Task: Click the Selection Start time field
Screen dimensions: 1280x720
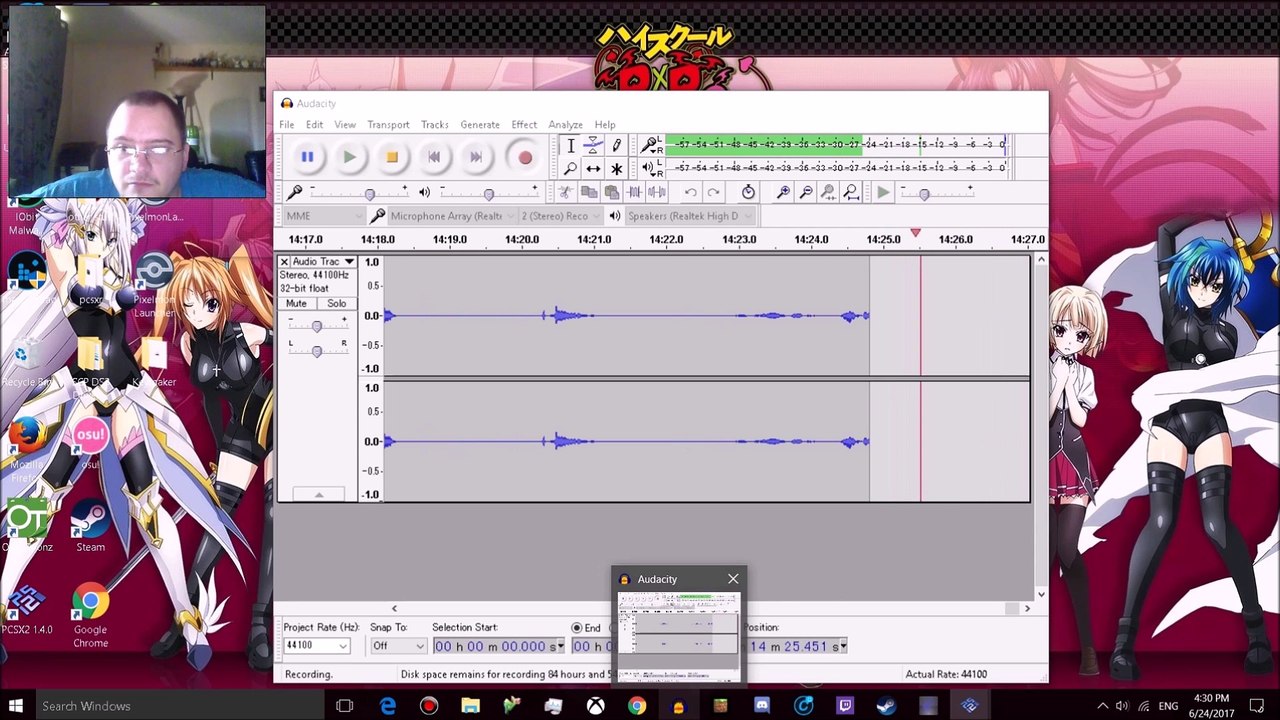Action: click(499, 647)
